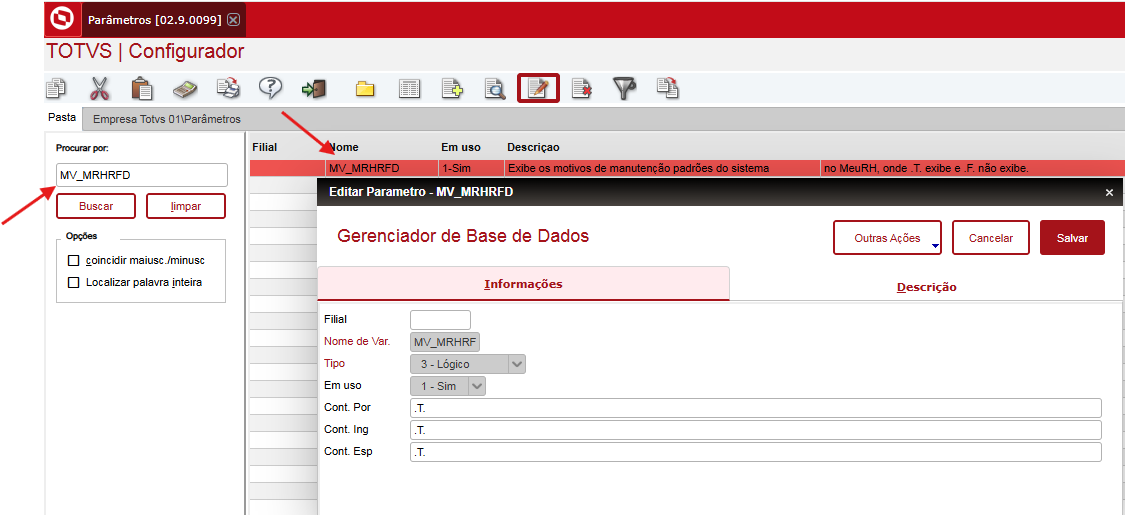Click the Salvar button
The image size is (1125, 515).
click(1072, 237)
